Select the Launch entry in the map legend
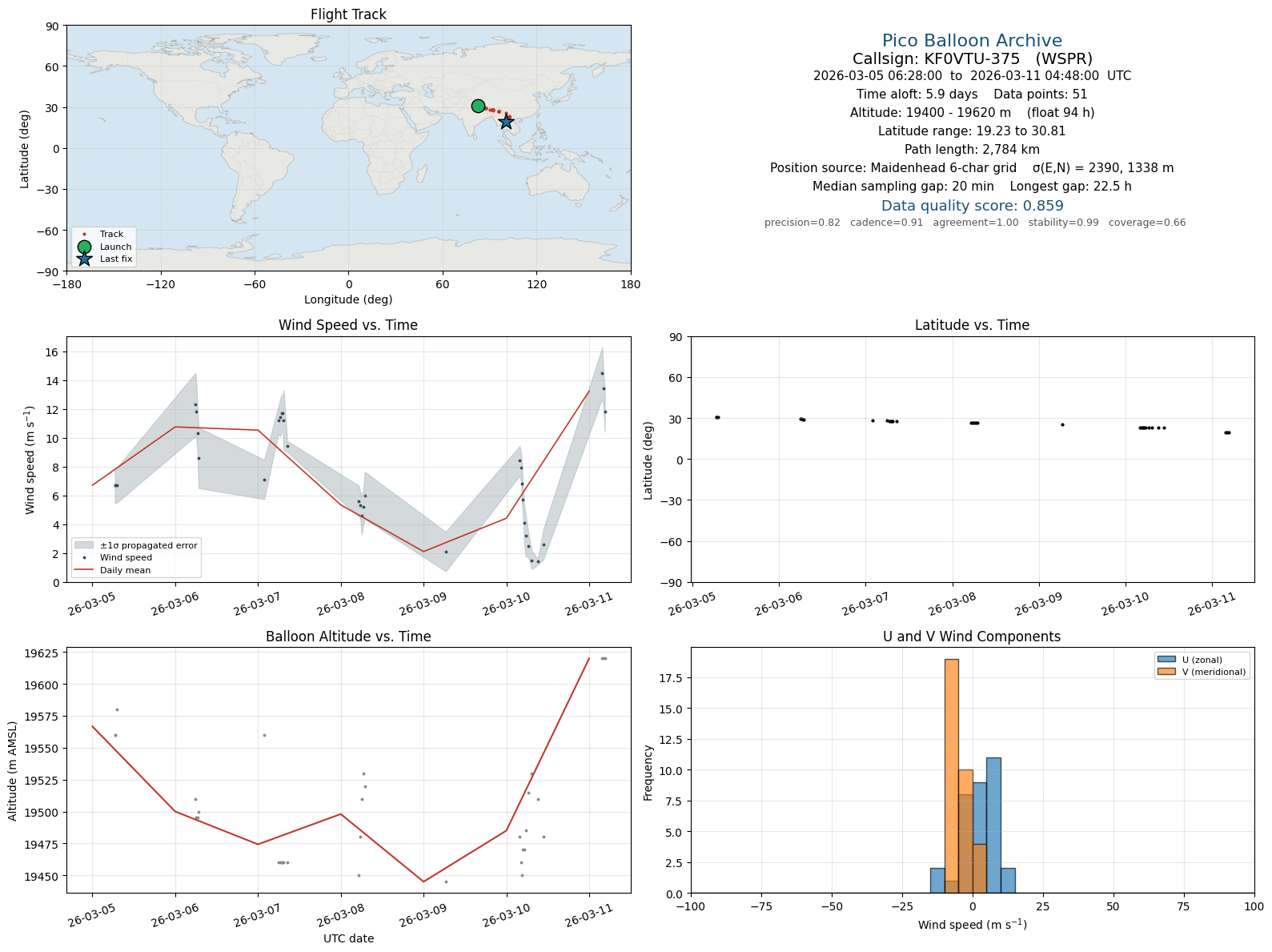The height and width of the screenshot is (952, 1272). click(x=104, y=247)
